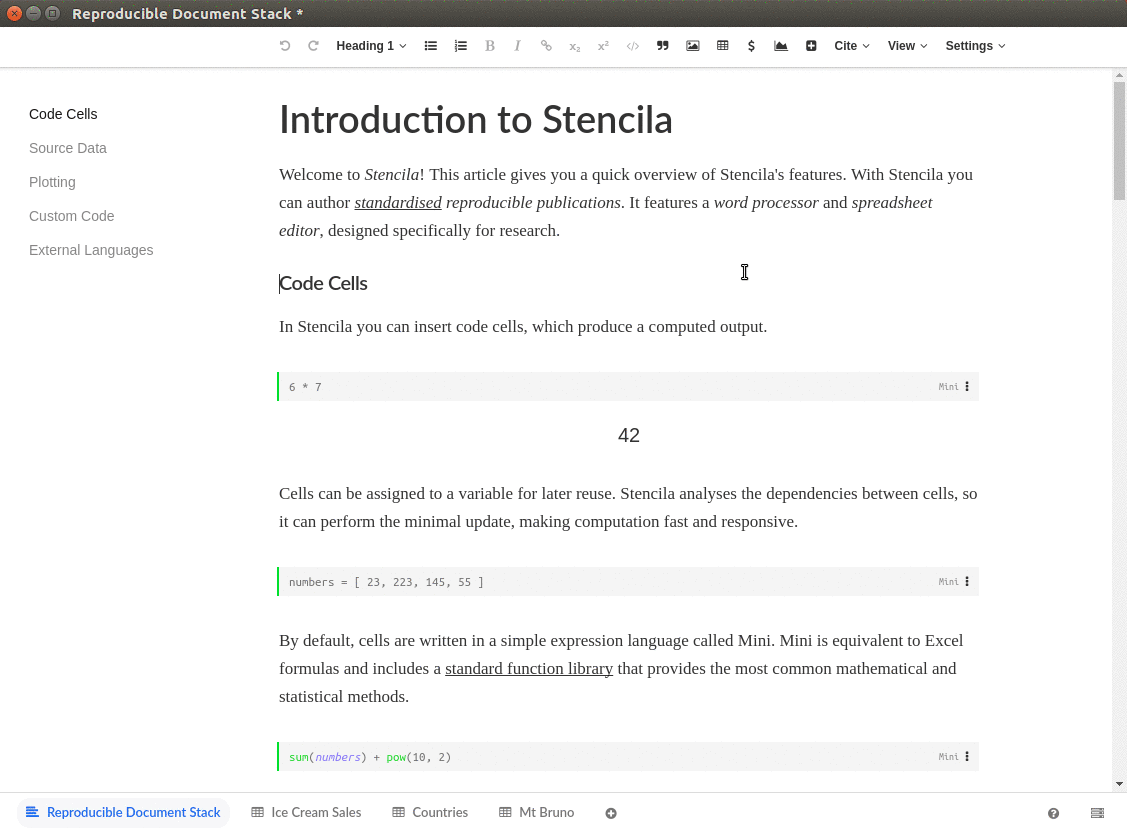The image size is (1127, 832).
Task: Follow the 'standardised' link
Action: pyautogui.click(x=397, y=203)
